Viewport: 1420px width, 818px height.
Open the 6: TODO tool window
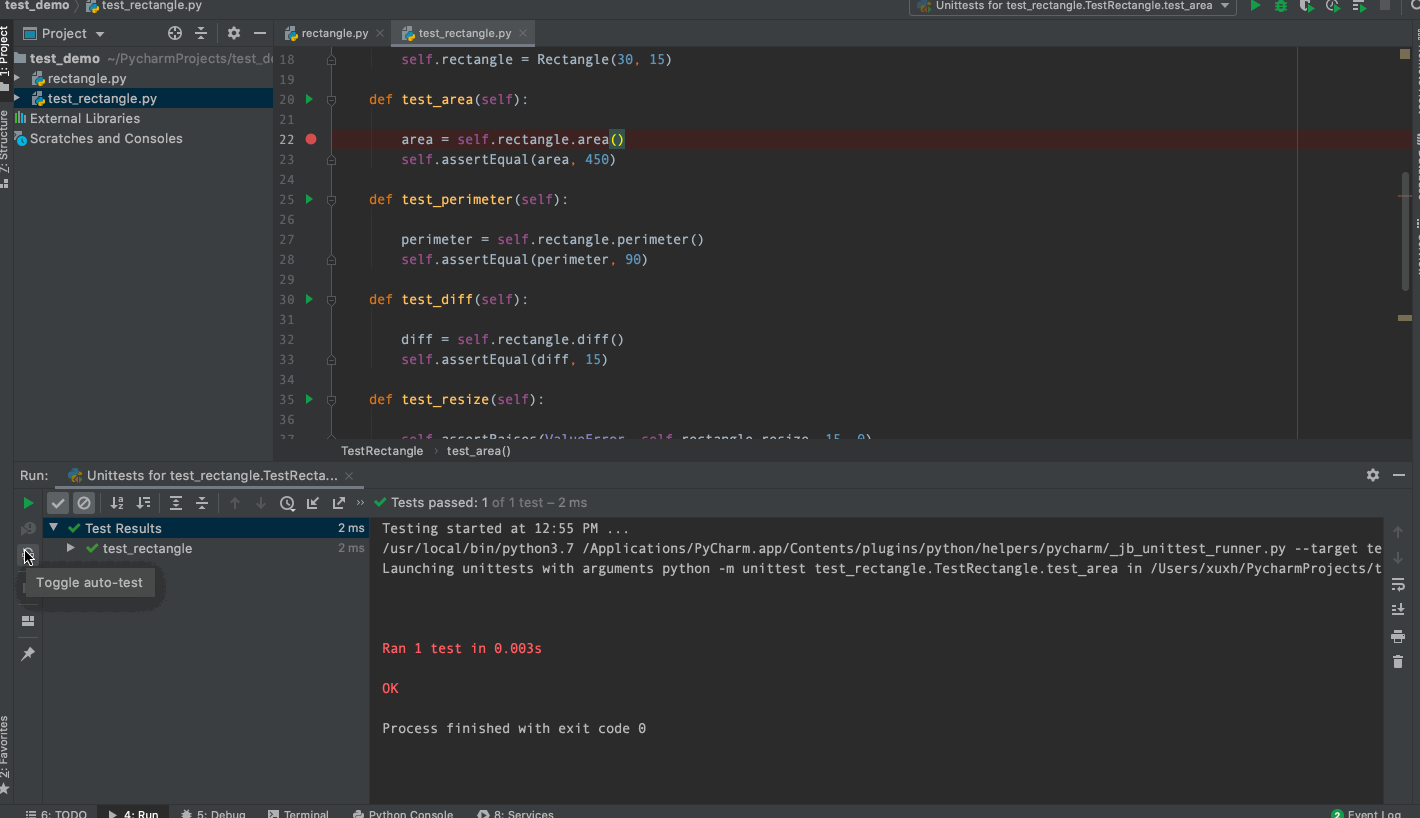56,813
